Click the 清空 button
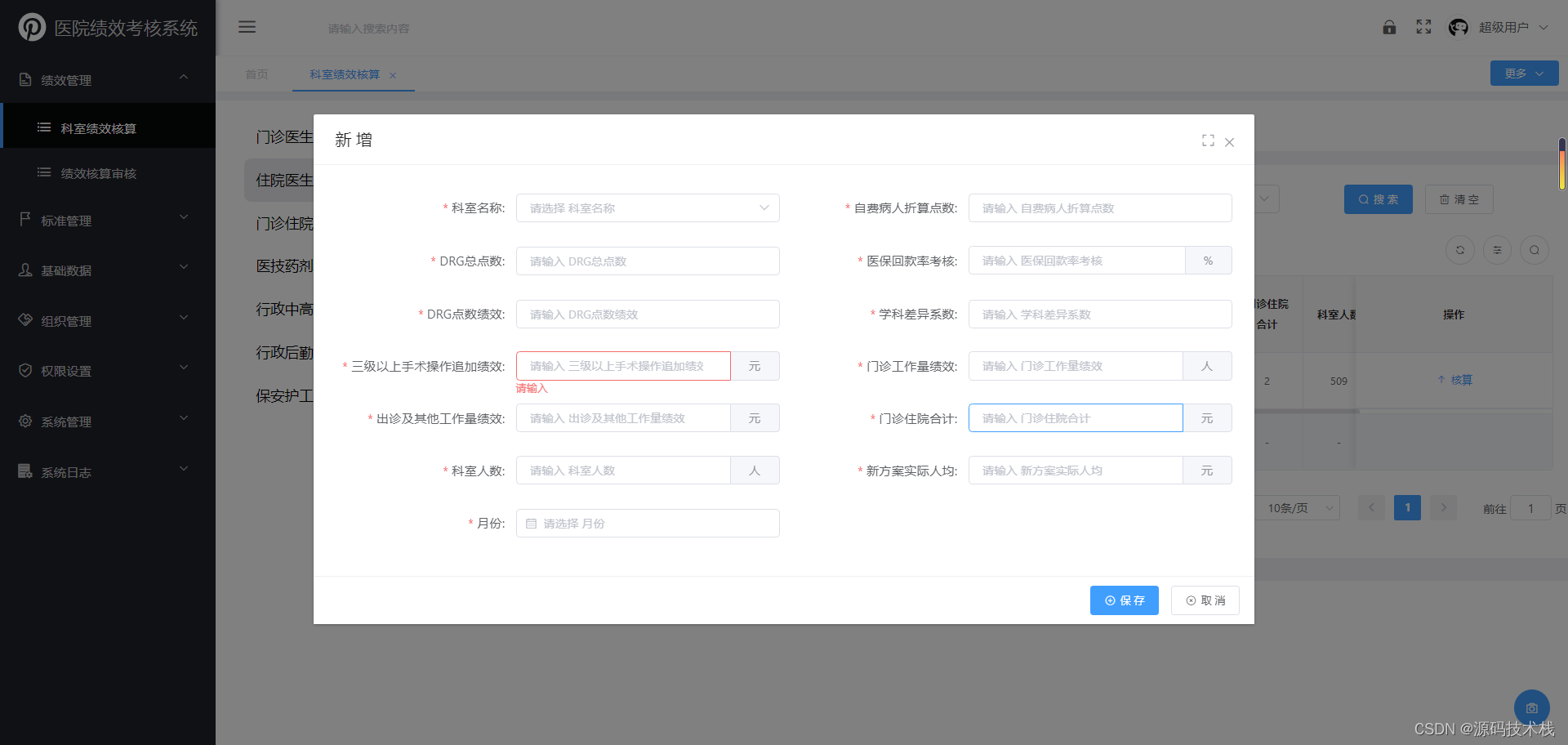The height and width of the screenshot is (745, 1568). pyautogui.click(x=1459, y=199)
